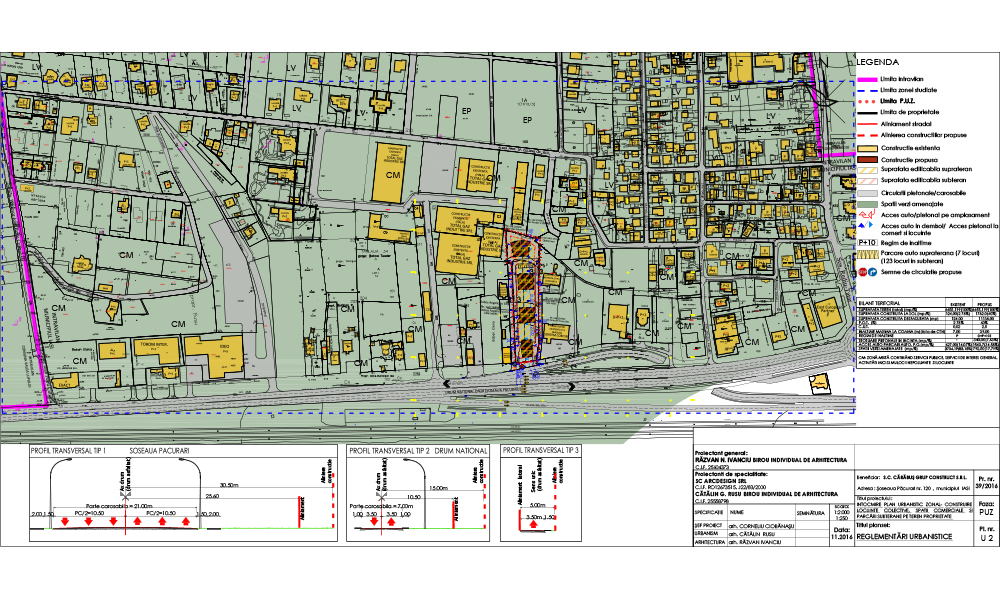1000x600 pixels.
Task: Click the Proiectant general label
Action: tap(721, 453)
